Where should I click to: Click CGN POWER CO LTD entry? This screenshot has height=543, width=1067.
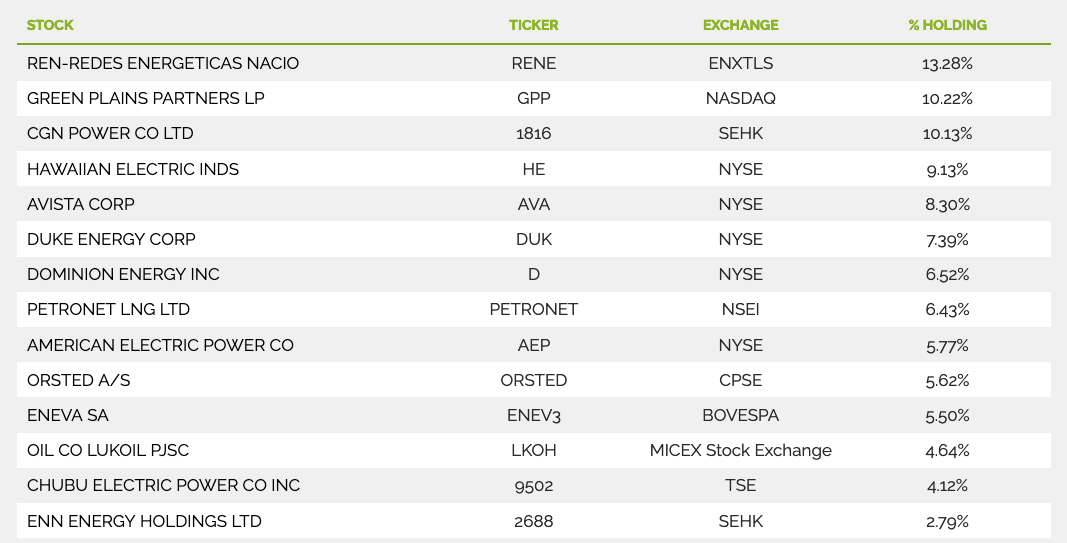[x=110, y=133]
